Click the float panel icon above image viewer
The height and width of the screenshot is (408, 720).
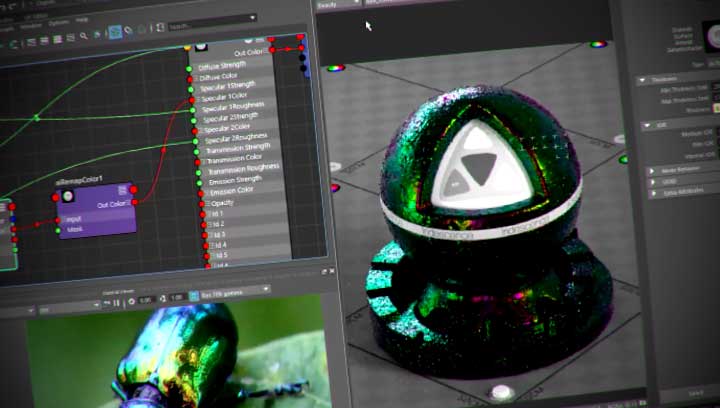(x=323, y=271)
